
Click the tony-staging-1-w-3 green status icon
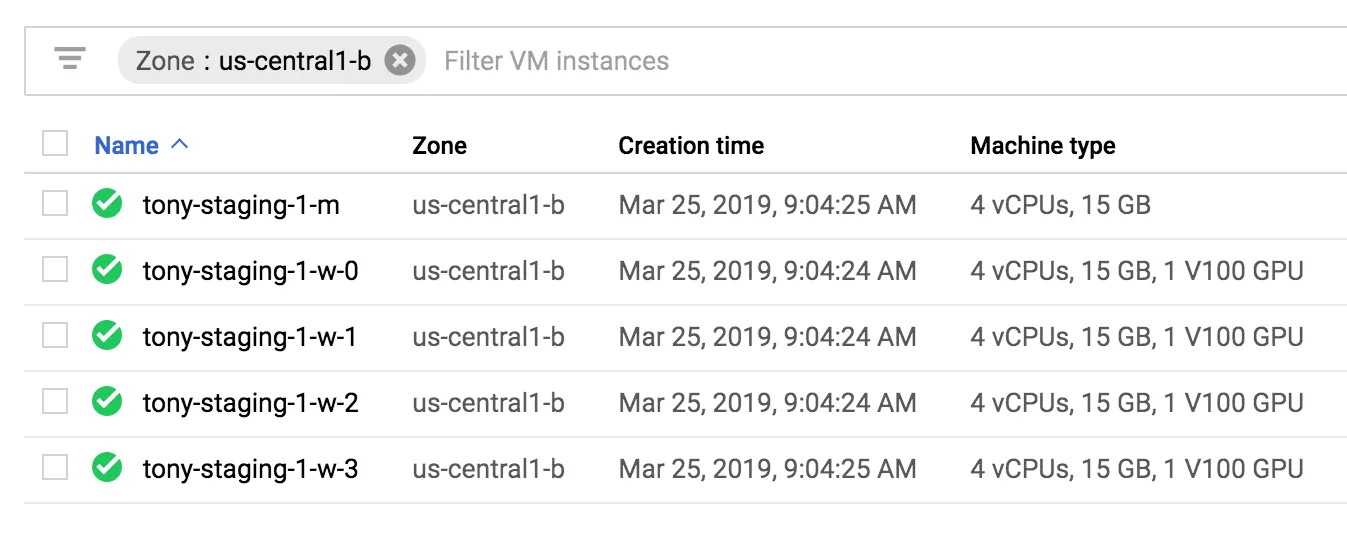point(107,468)
